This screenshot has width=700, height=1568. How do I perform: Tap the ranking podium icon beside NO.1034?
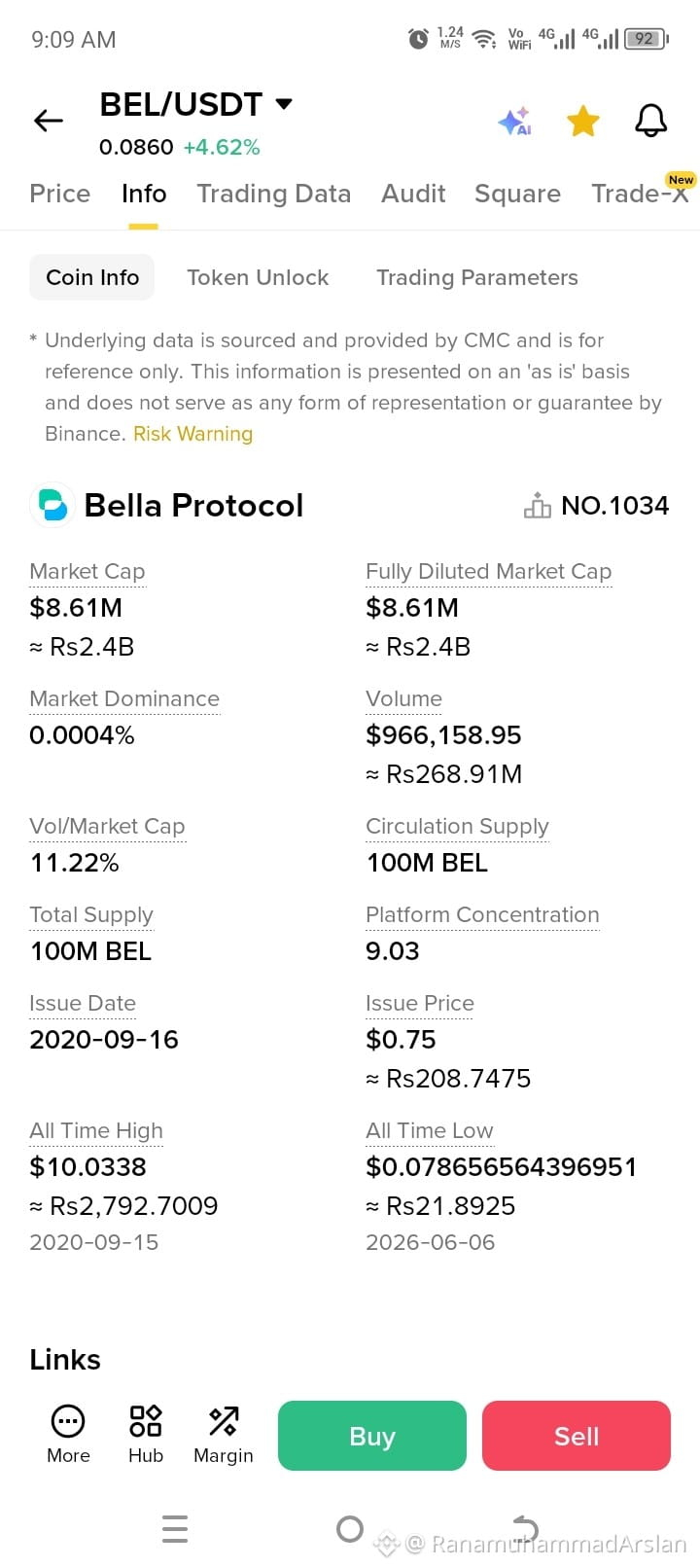(538, 506)
